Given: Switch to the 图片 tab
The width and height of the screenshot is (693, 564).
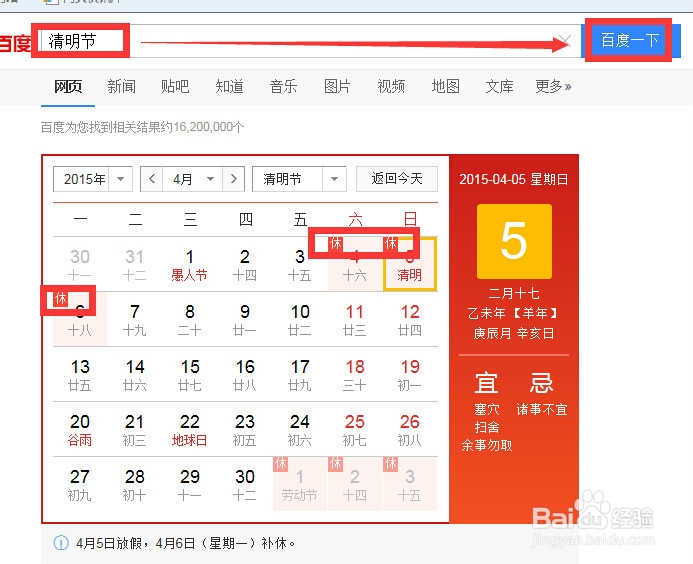Looking at the screenshot, I should point(337,86).
